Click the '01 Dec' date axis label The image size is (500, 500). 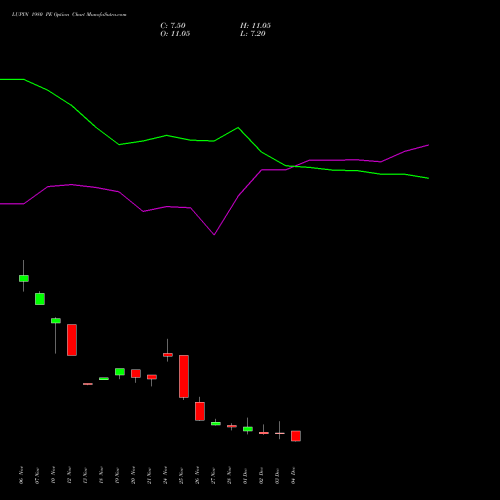click(x=245, y=475)
